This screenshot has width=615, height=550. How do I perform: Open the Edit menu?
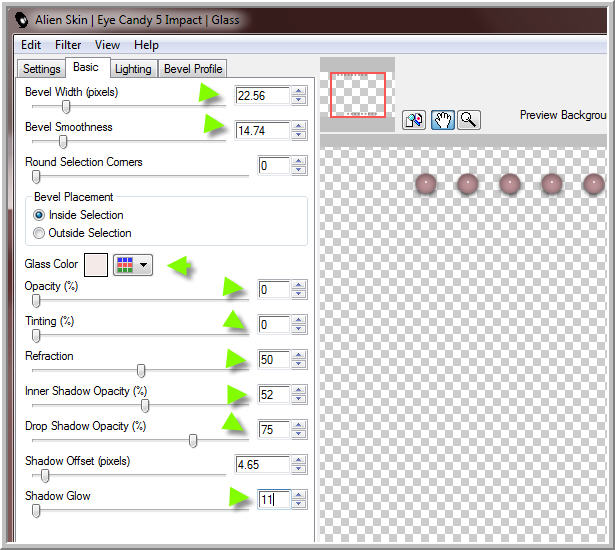pyautogui.click(x=31, y=45)
